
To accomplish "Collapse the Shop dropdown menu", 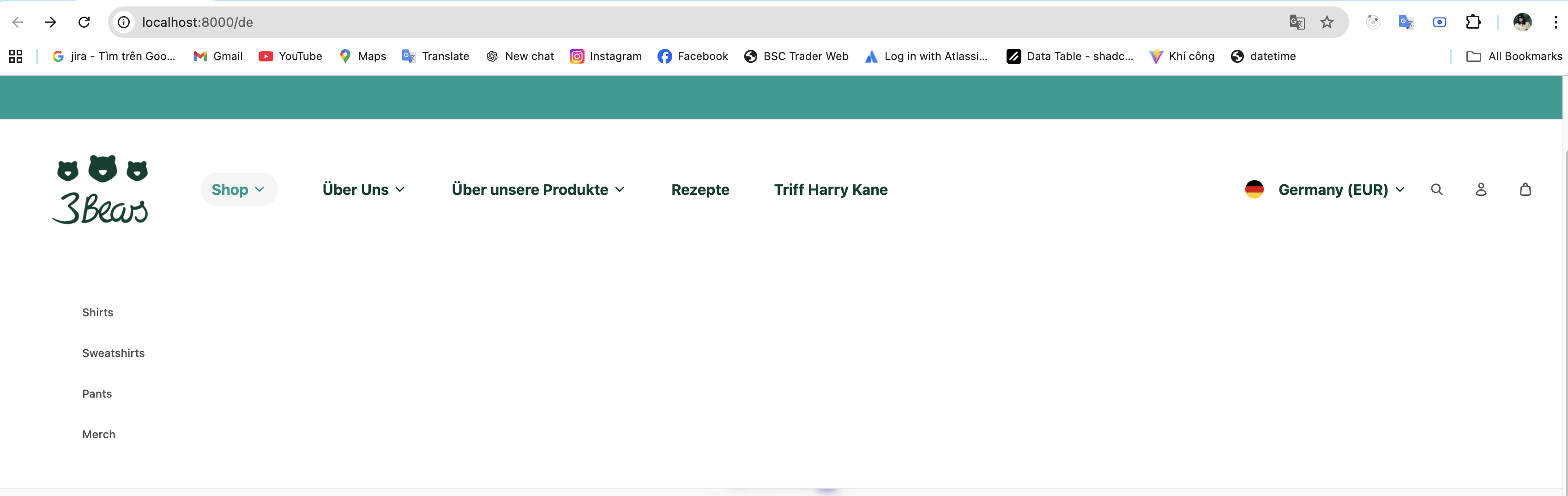I will tap(239, 189).
